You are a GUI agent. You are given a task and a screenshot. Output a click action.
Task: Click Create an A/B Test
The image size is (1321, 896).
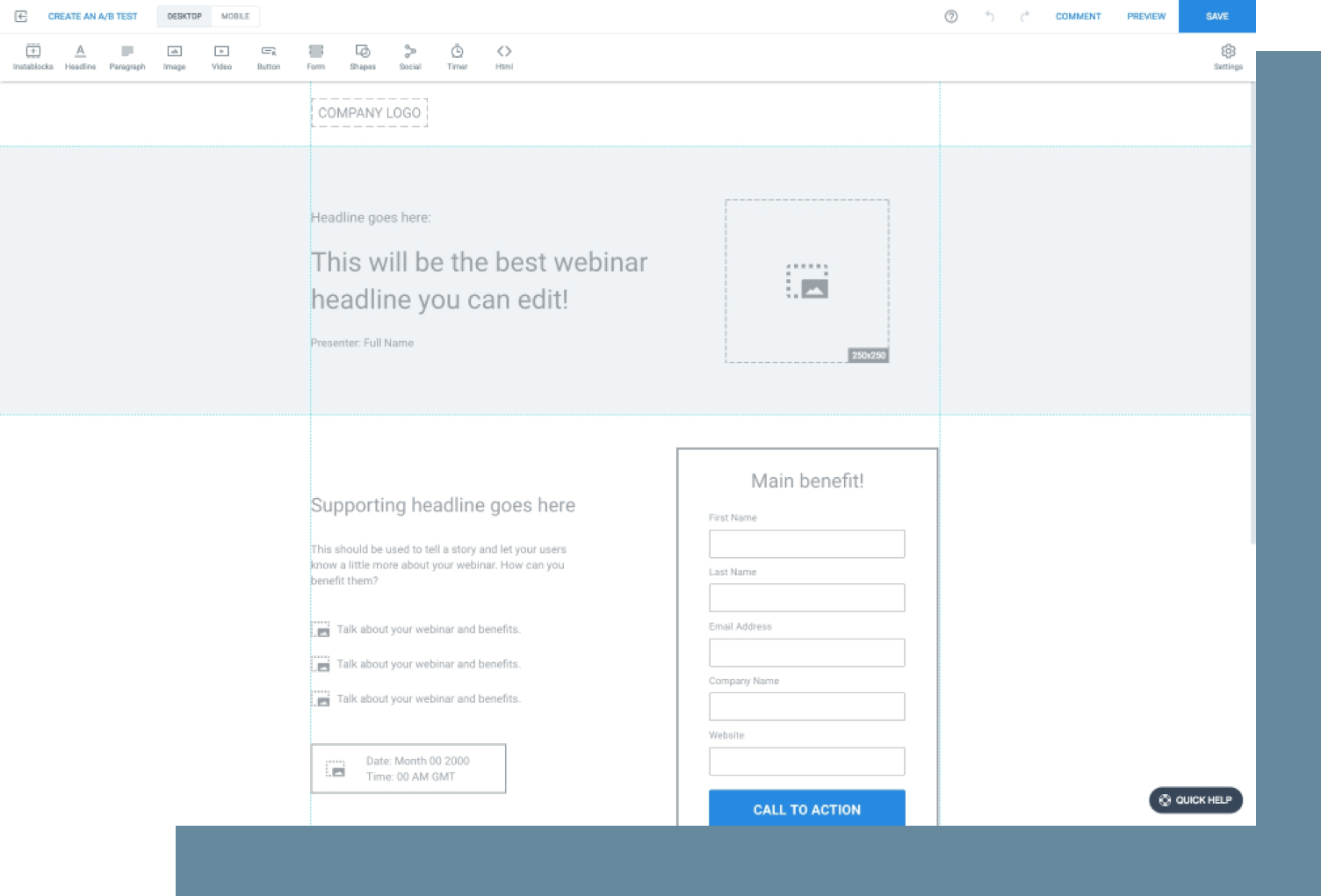pos(93,16)
